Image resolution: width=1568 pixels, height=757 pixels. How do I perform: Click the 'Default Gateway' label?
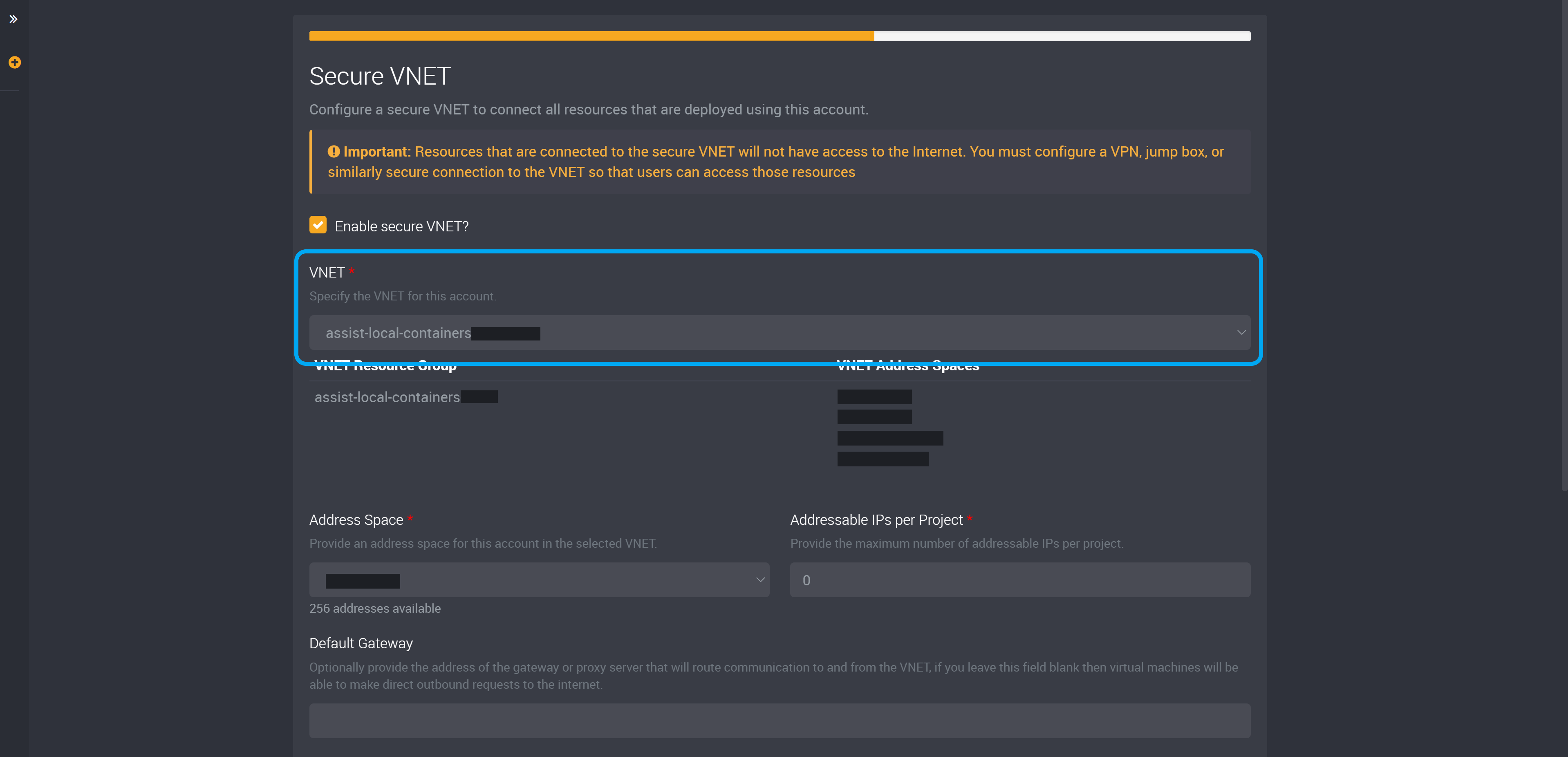(361, 643)
